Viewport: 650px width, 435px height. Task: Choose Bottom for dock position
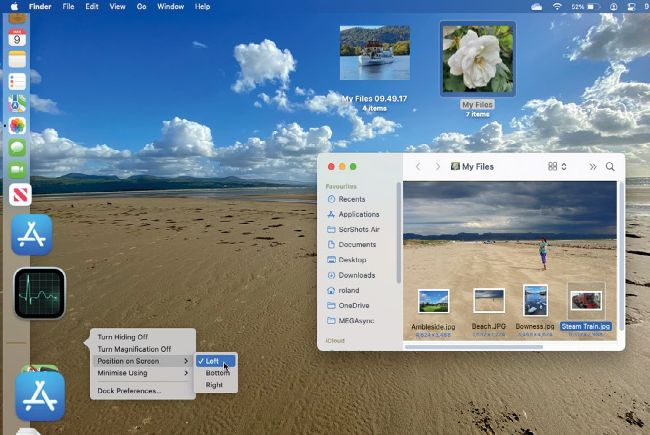(x=217, y=373)
